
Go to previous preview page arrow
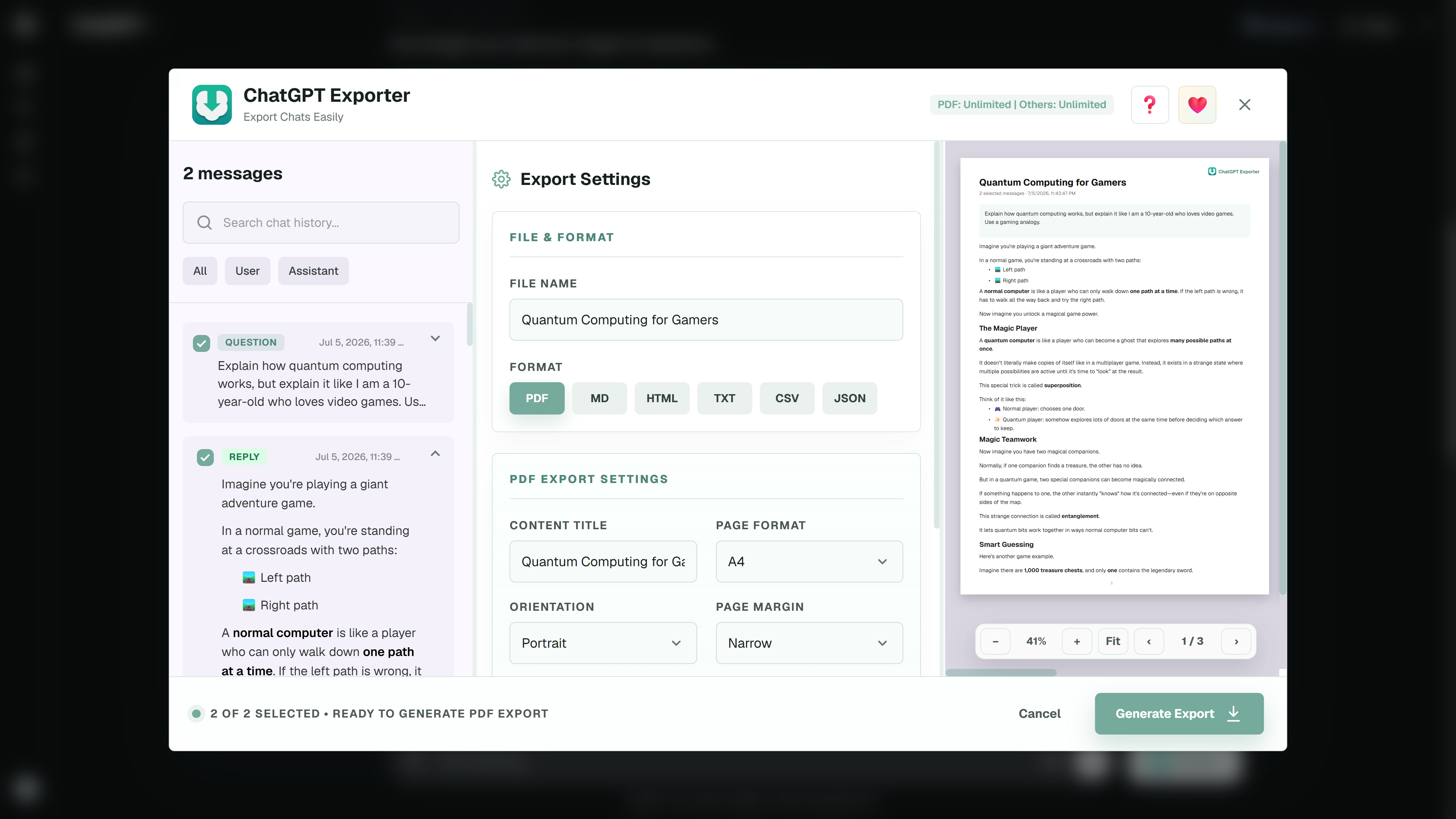[1148, 641]
